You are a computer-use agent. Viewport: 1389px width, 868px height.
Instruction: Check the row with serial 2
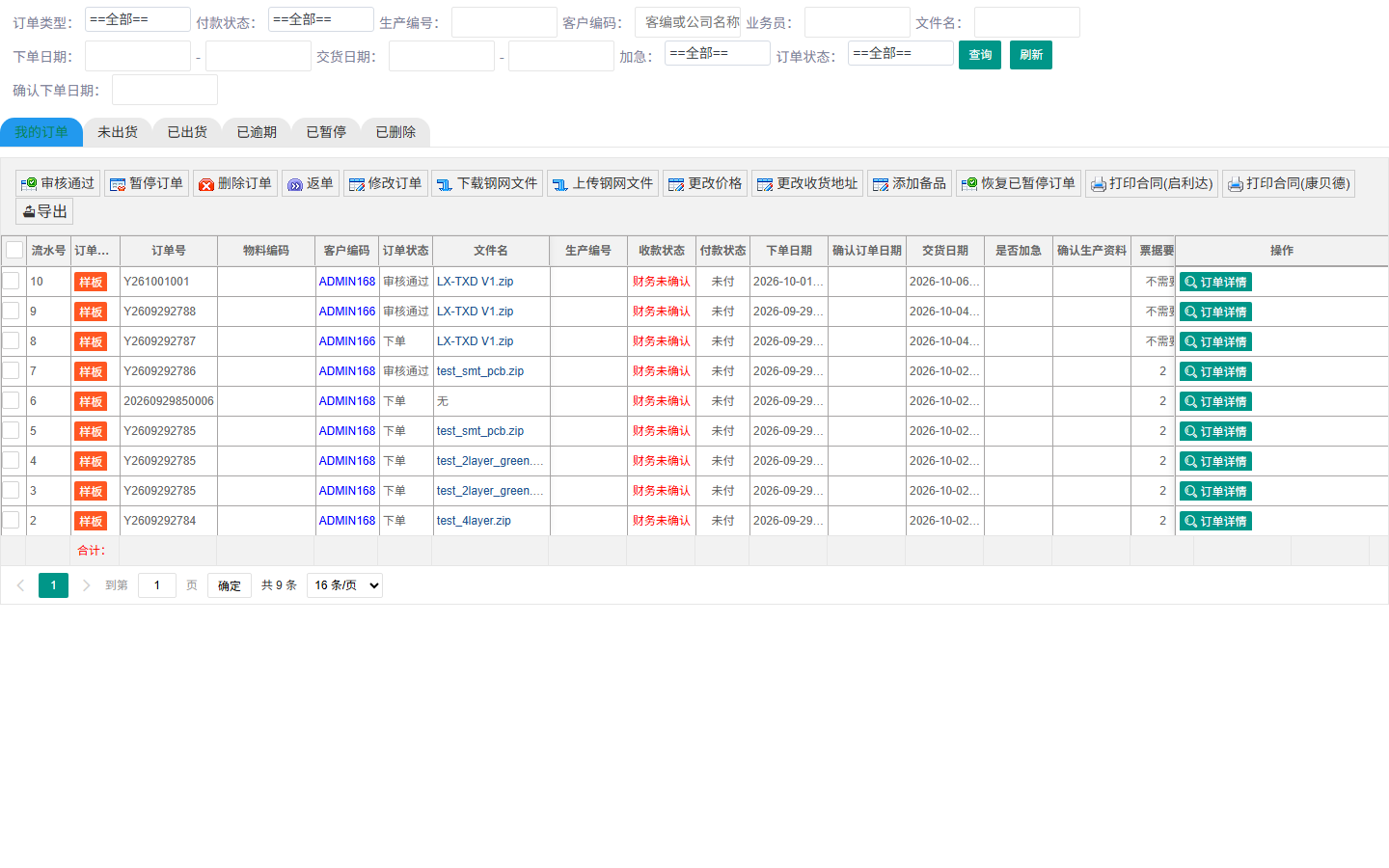(x=11, y=520)
